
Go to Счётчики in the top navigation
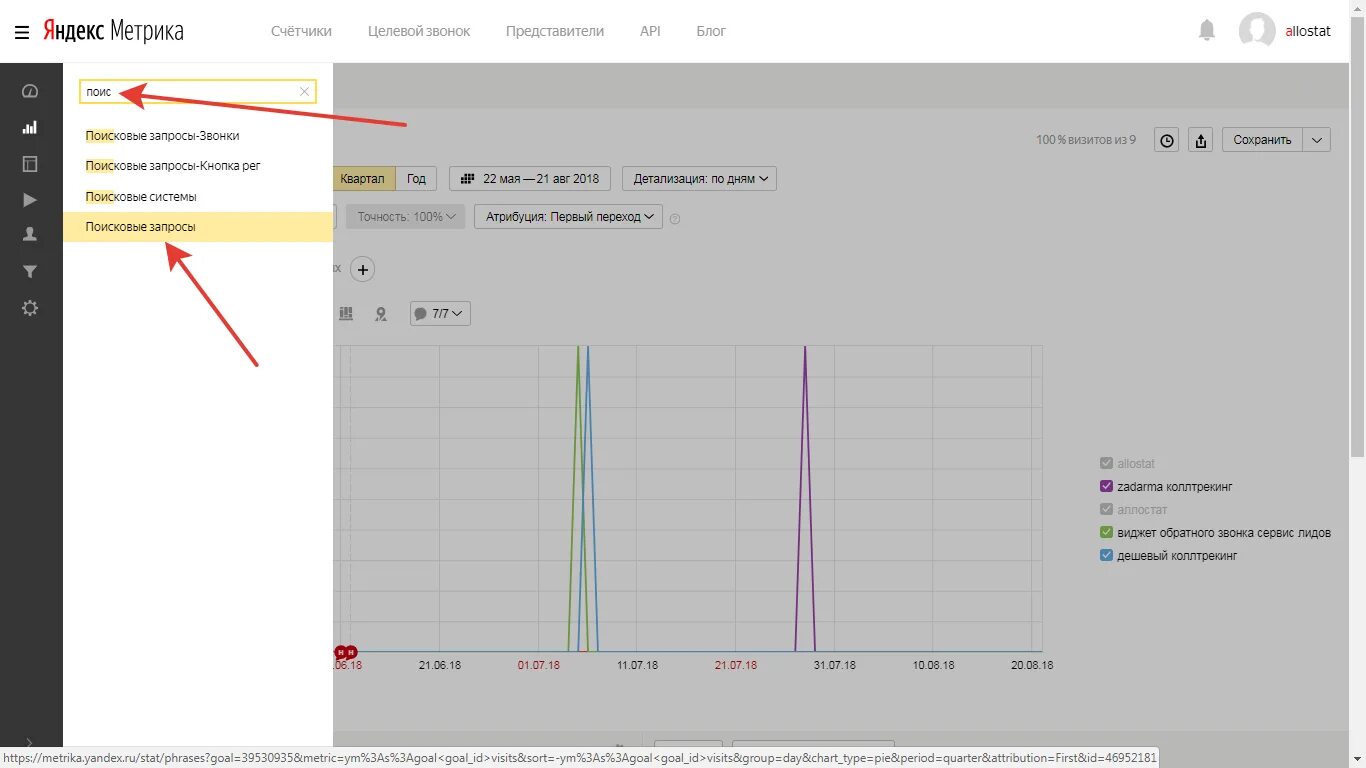tap(301, 31)
